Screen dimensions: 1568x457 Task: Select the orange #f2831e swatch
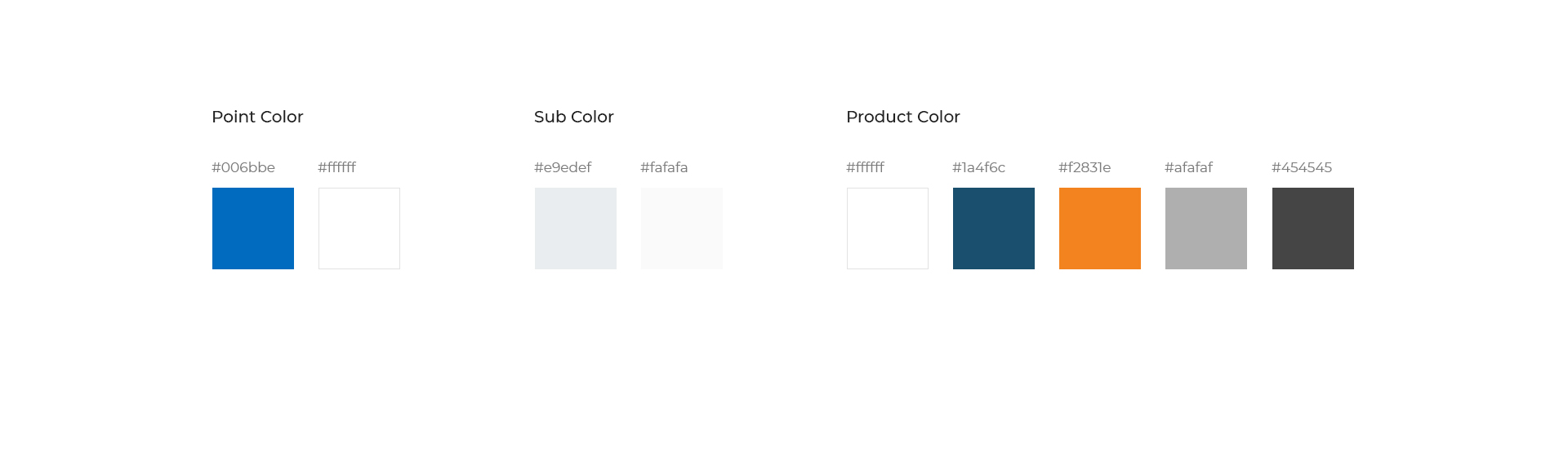[x=1100, y=228]
